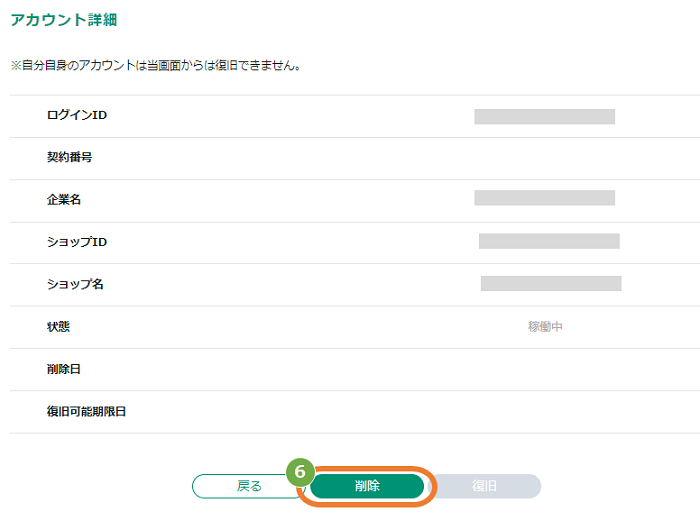Click the 企業名 row label
This screenshot has height=521, width=700.
click(64, 200)
